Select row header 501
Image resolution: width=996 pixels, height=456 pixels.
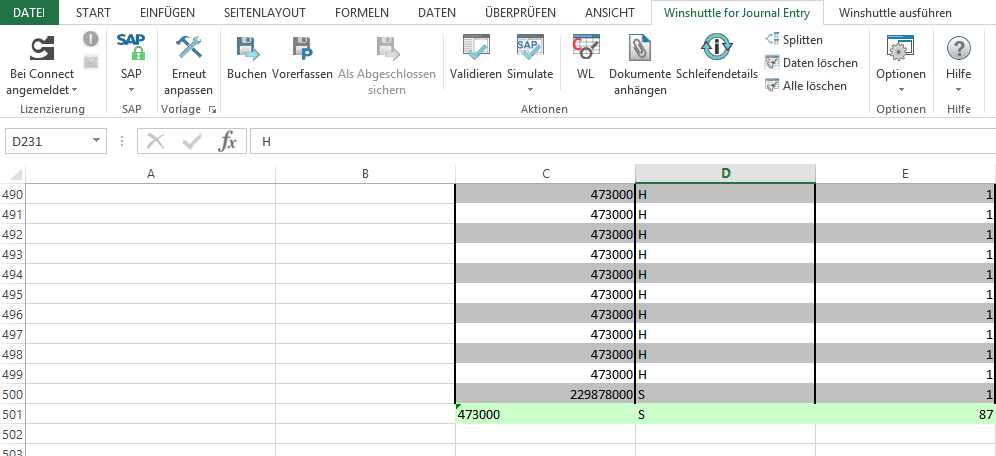[13, 414]
